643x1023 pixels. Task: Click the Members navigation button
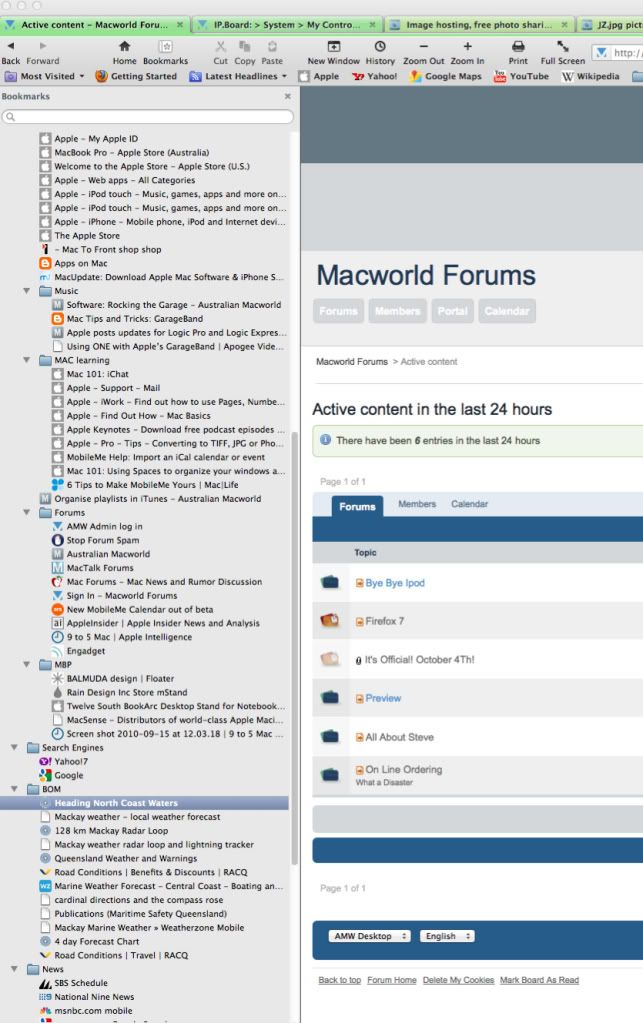[x=397, y=311]
